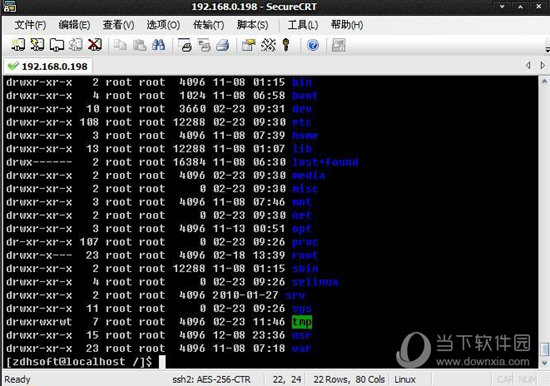Open the 查看(V) menu

[118, 25]
